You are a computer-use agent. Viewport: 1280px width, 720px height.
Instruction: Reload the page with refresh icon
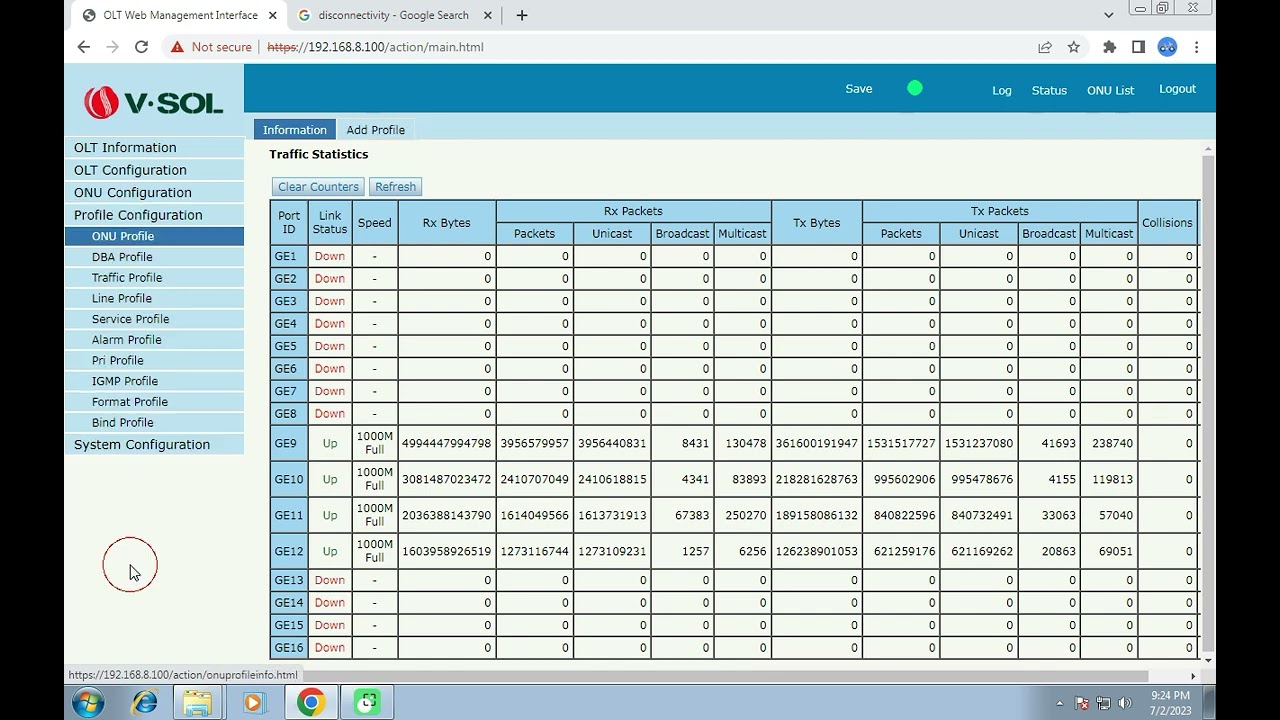(141, 47)
